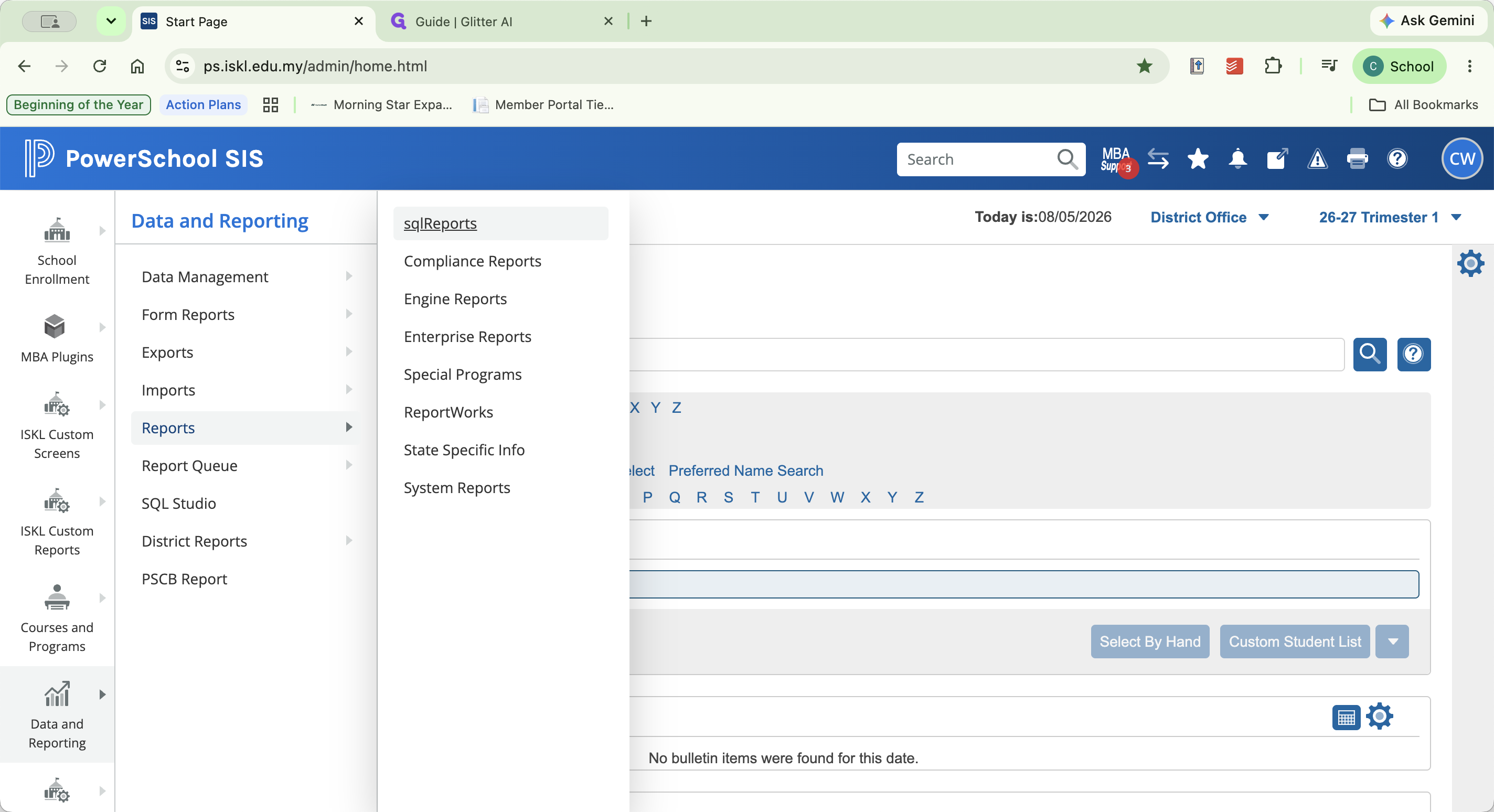Open SQL Studio menu item
1494x812 pixels.
(x=179, y=503)
